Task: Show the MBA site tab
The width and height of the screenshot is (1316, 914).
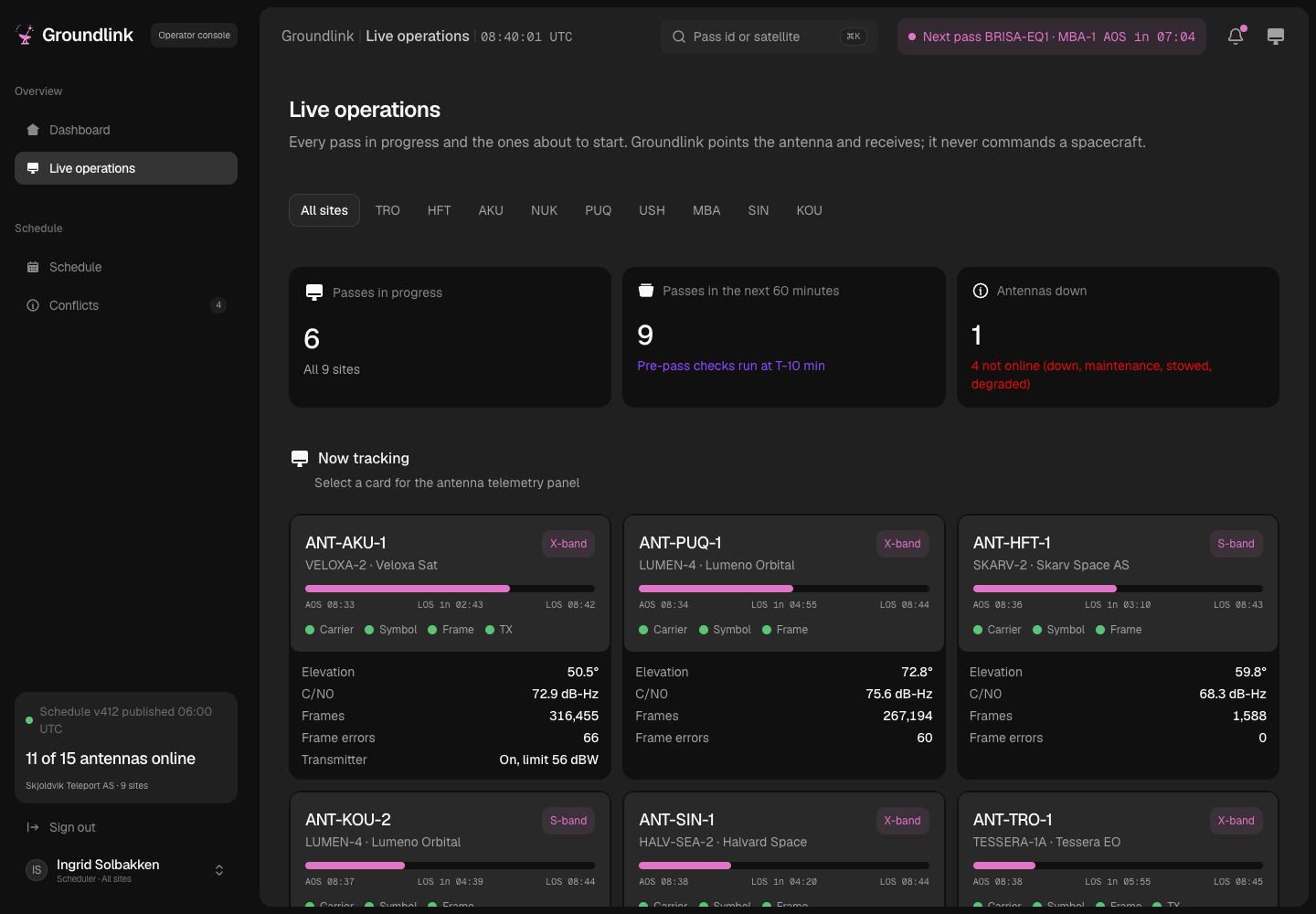Action: [x=706, y=210]
